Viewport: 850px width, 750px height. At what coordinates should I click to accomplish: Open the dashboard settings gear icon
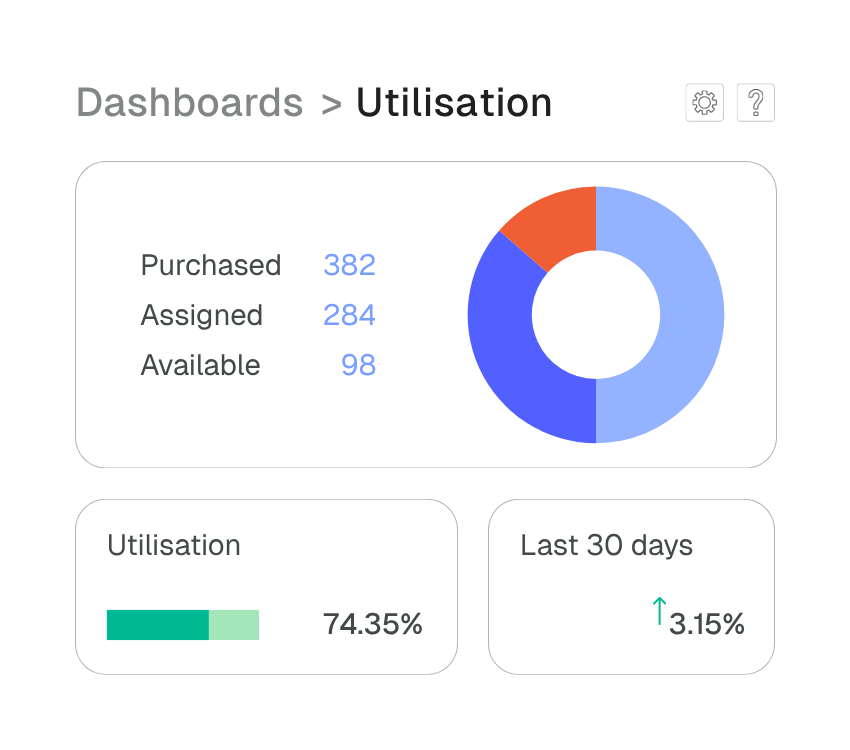click(x=703, y=103)
